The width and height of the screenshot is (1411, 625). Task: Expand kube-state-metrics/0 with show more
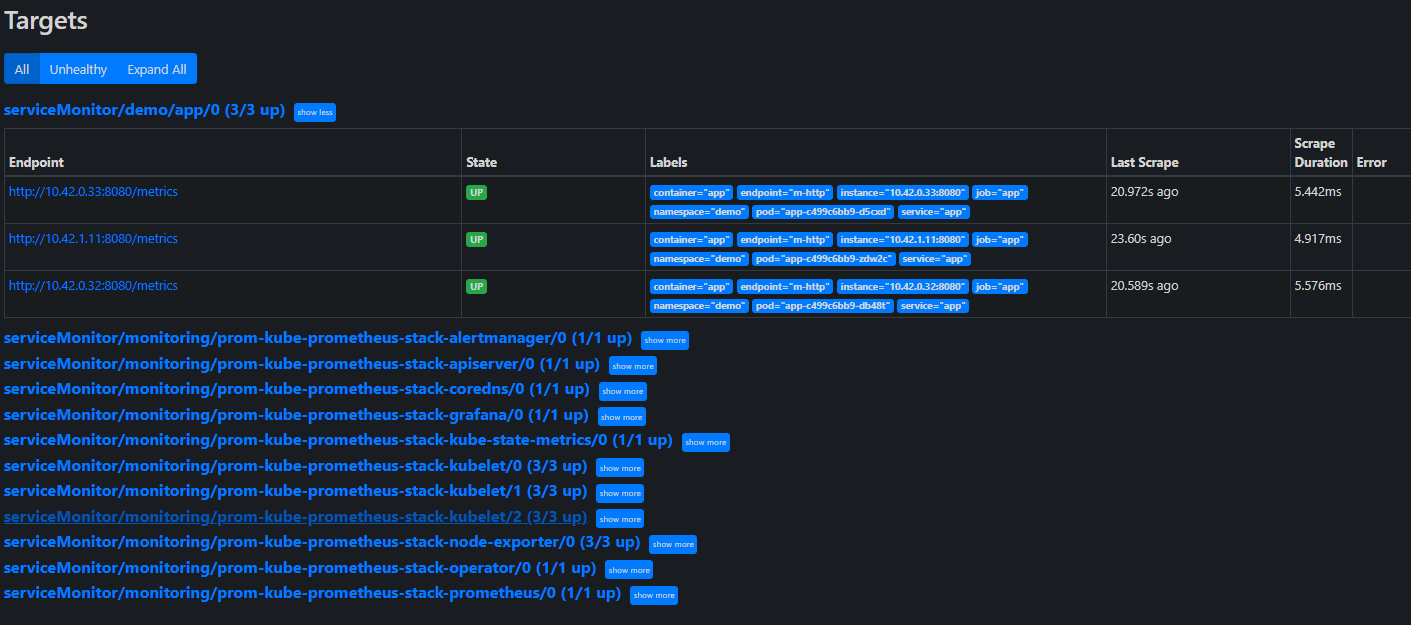[706, 442]
